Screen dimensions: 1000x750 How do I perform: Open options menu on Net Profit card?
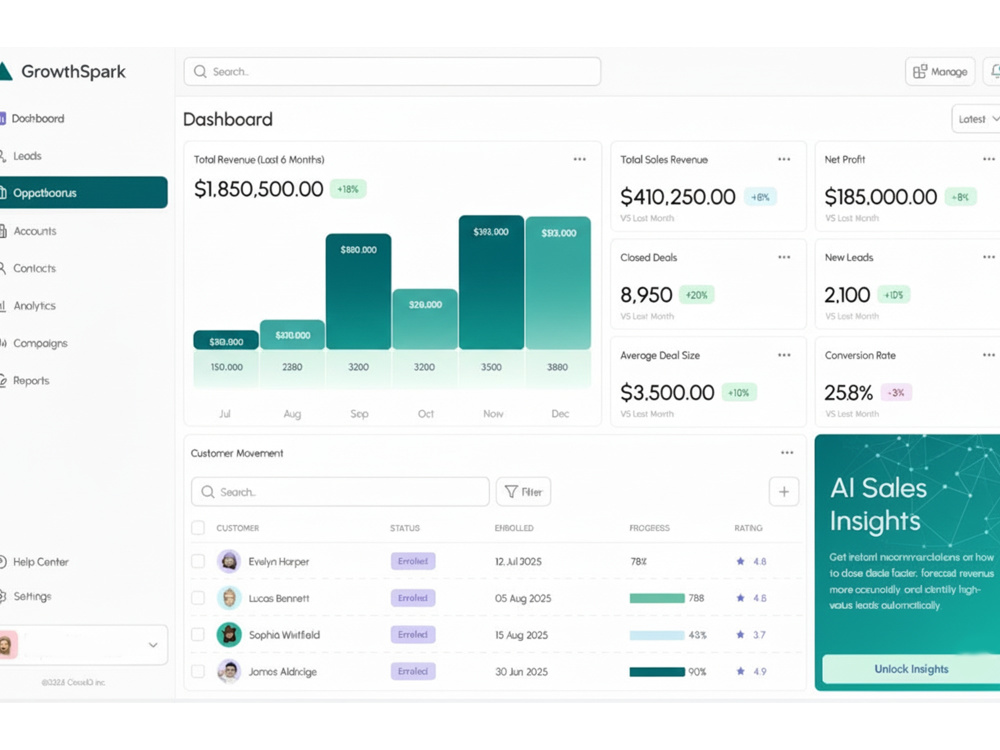click(989, 159)
